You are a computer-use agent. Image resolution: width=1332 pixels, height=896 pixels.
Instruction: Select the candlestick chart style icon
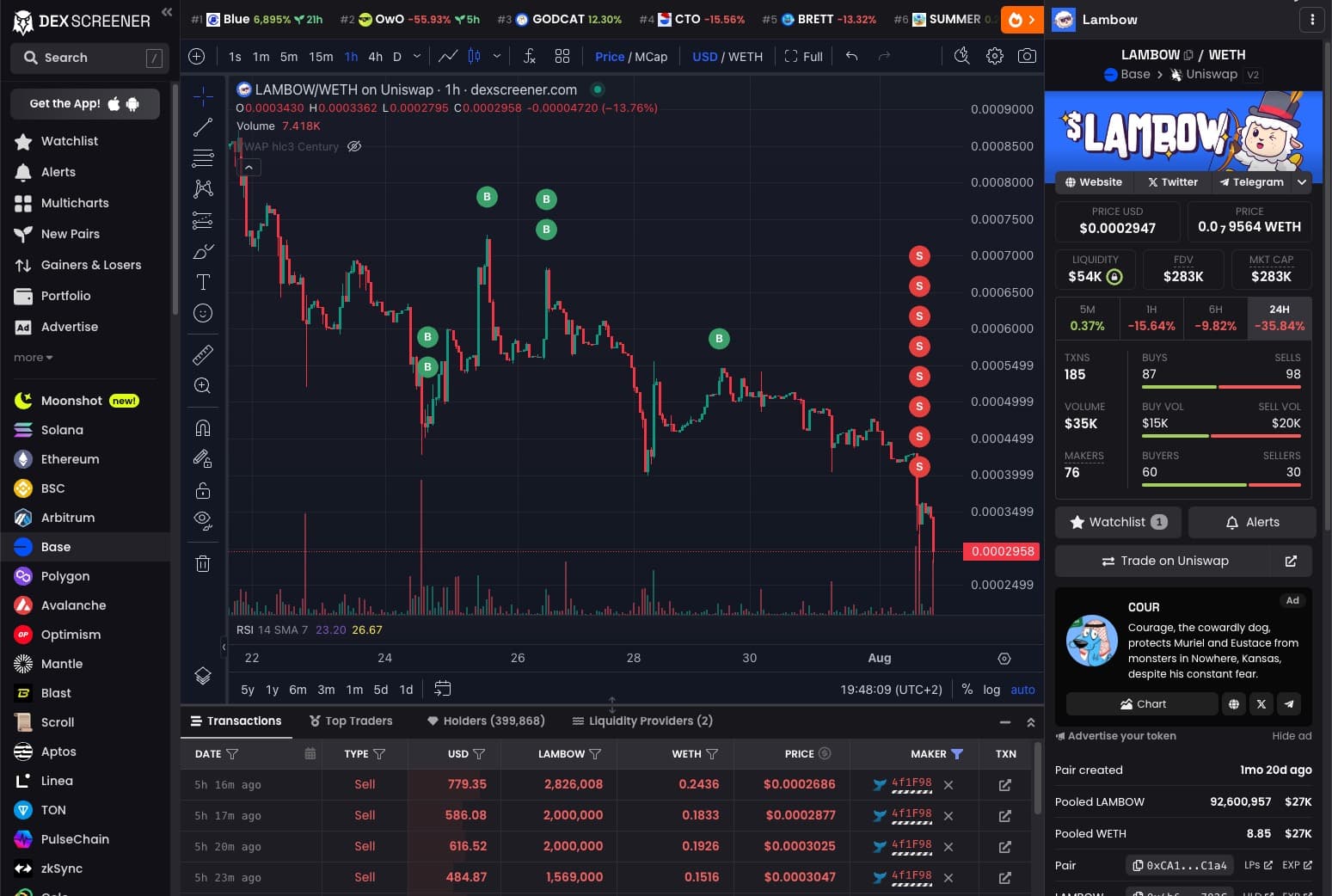point(474,57)
